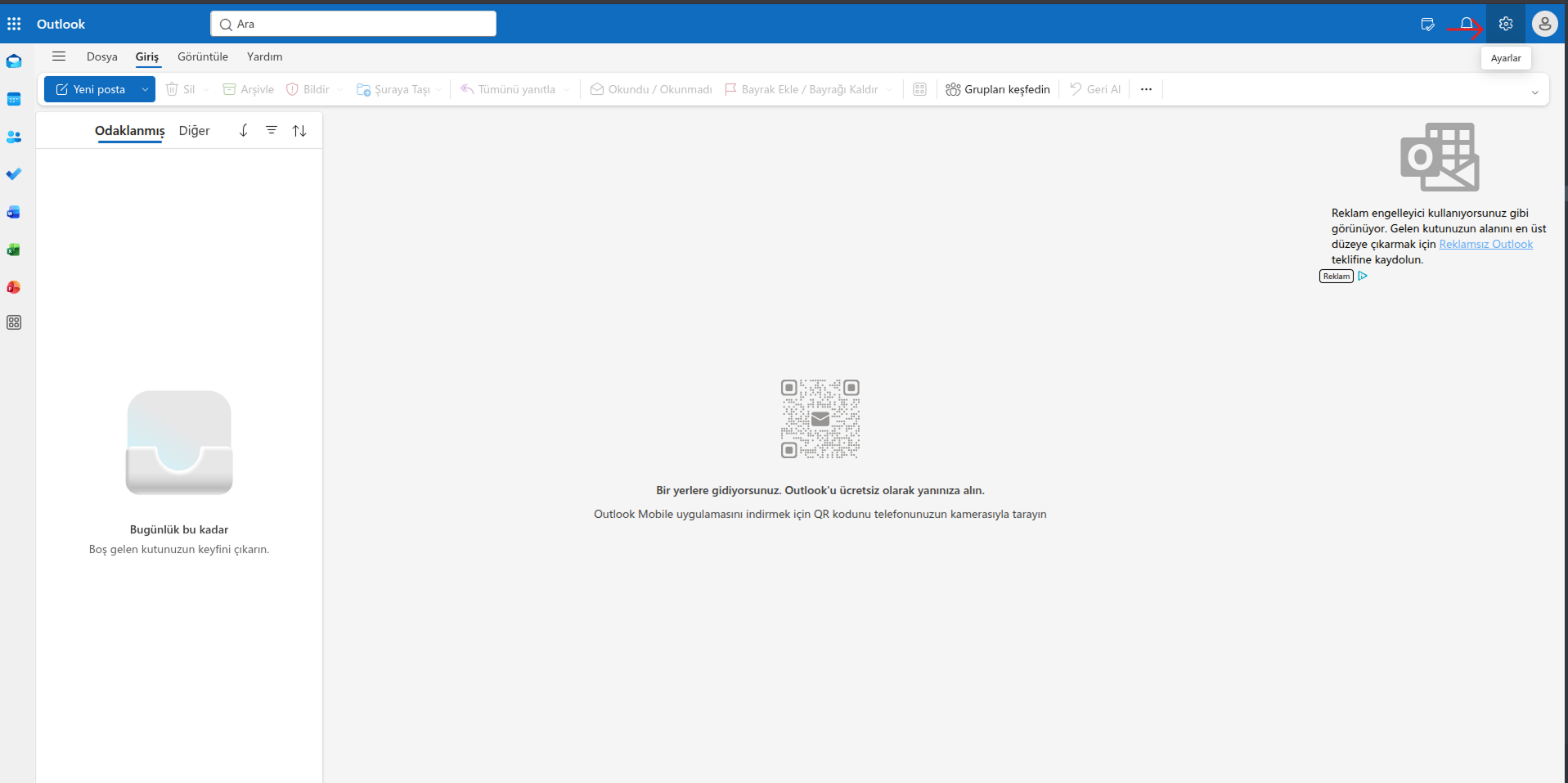Expand the Yeni posta dropdown arrow
The image size is (1568, 783).
(x=145, y=89)
